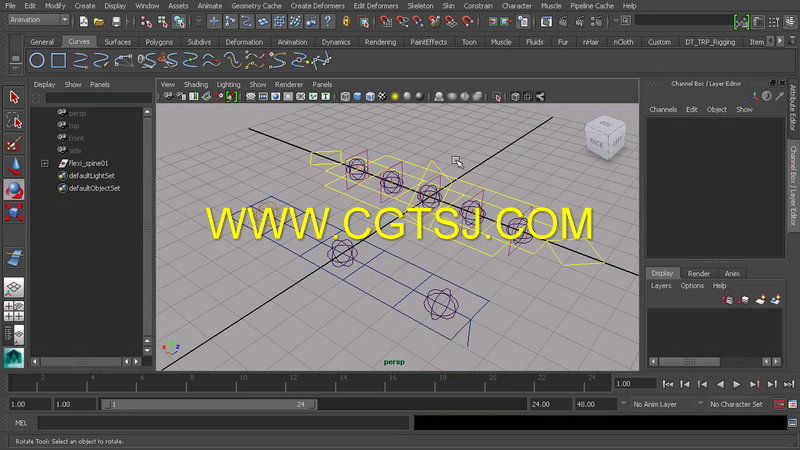The width and height of the screenshot is (800, 450).
Task: Toggle auto keyframe button
Action: pyautogui.click(x=779, y=404)
